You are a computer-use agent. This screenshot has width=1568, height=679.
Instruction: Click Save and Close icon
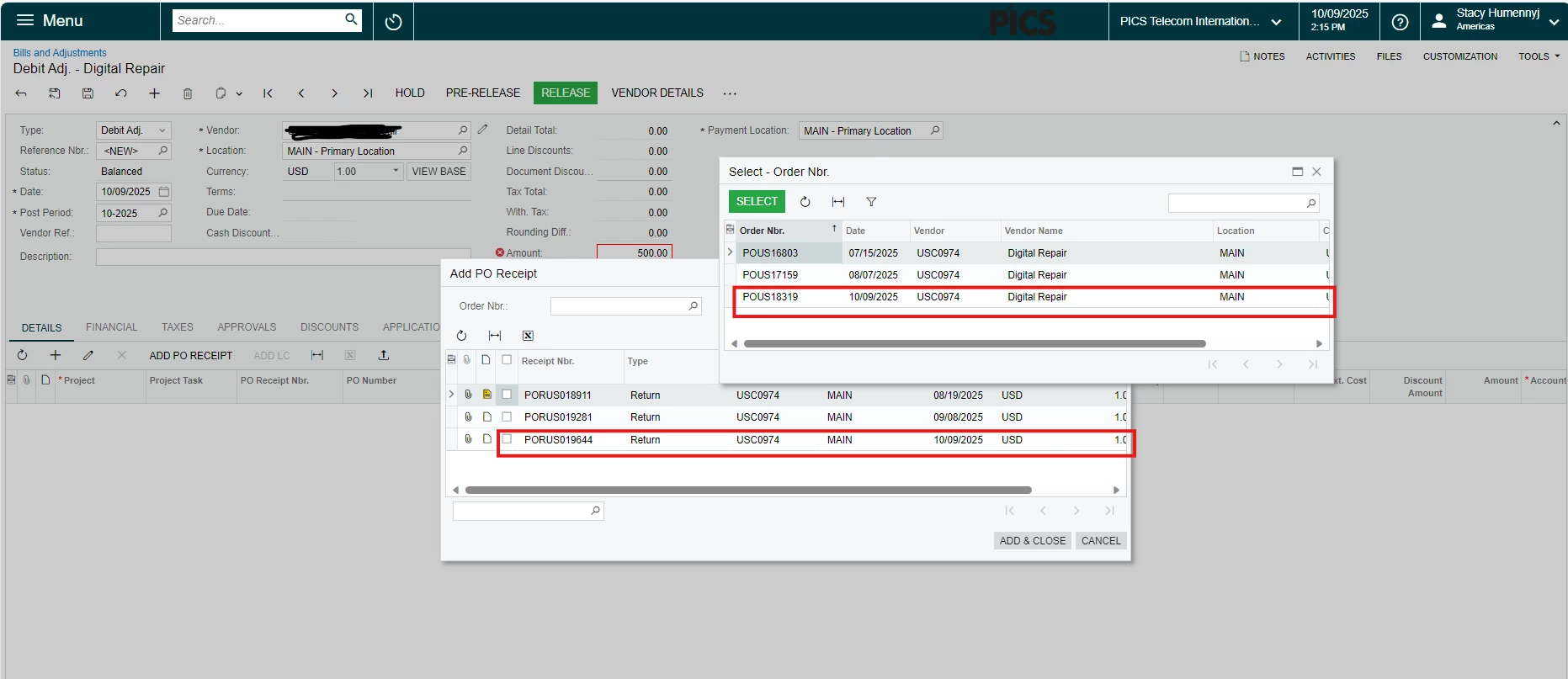[55, 93]
